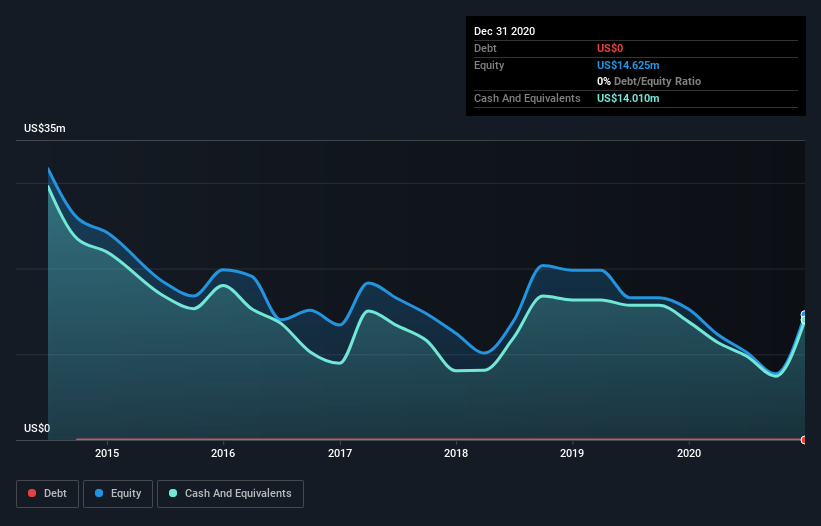Click the Debt row label in tooltip
Image resolution: width=821 pixels, height=526 pixels.
coord(485,48)
